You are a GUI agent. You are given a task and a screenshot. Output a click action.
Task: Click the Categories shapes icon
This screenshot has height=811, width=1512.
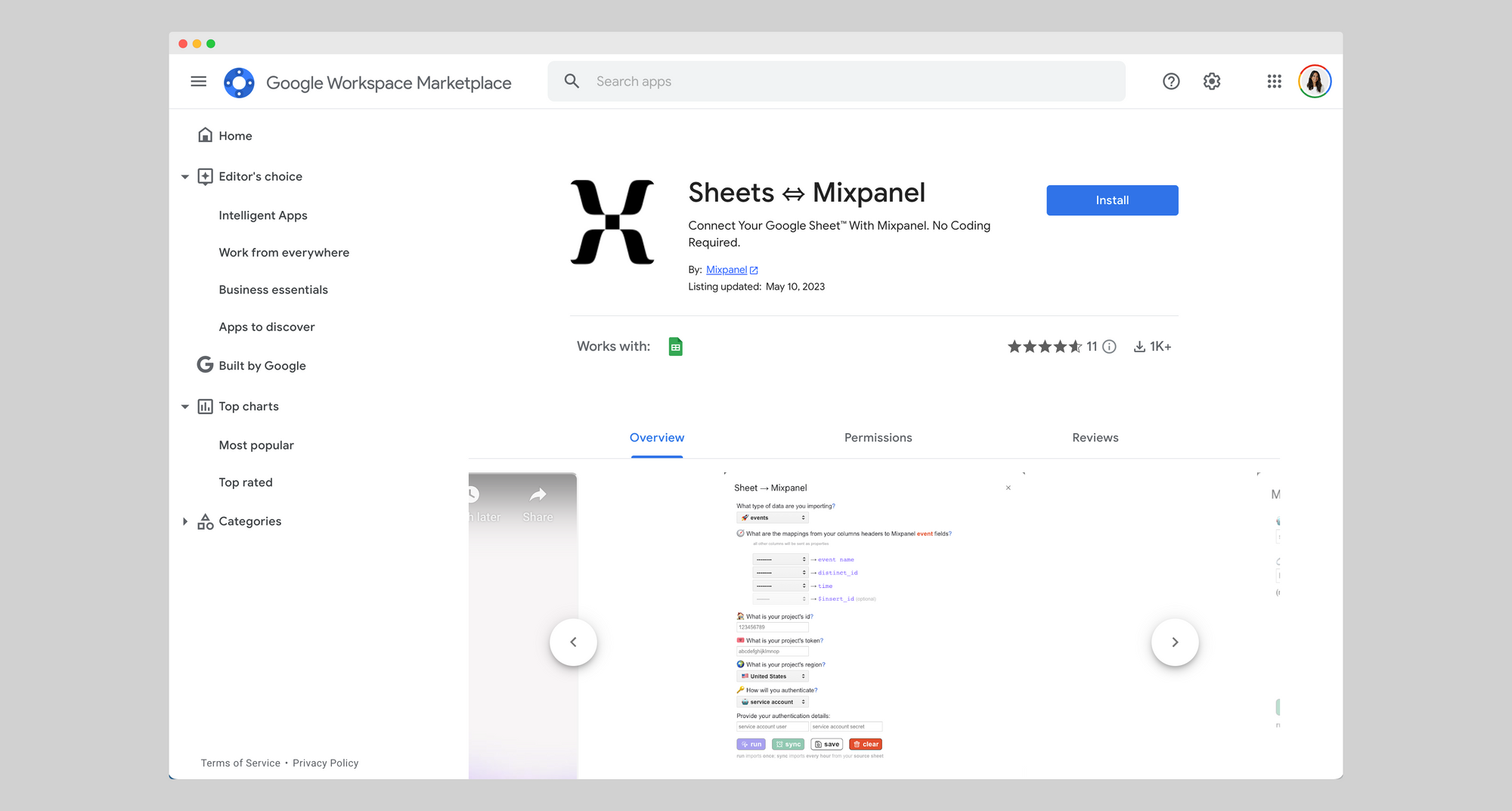205,522
